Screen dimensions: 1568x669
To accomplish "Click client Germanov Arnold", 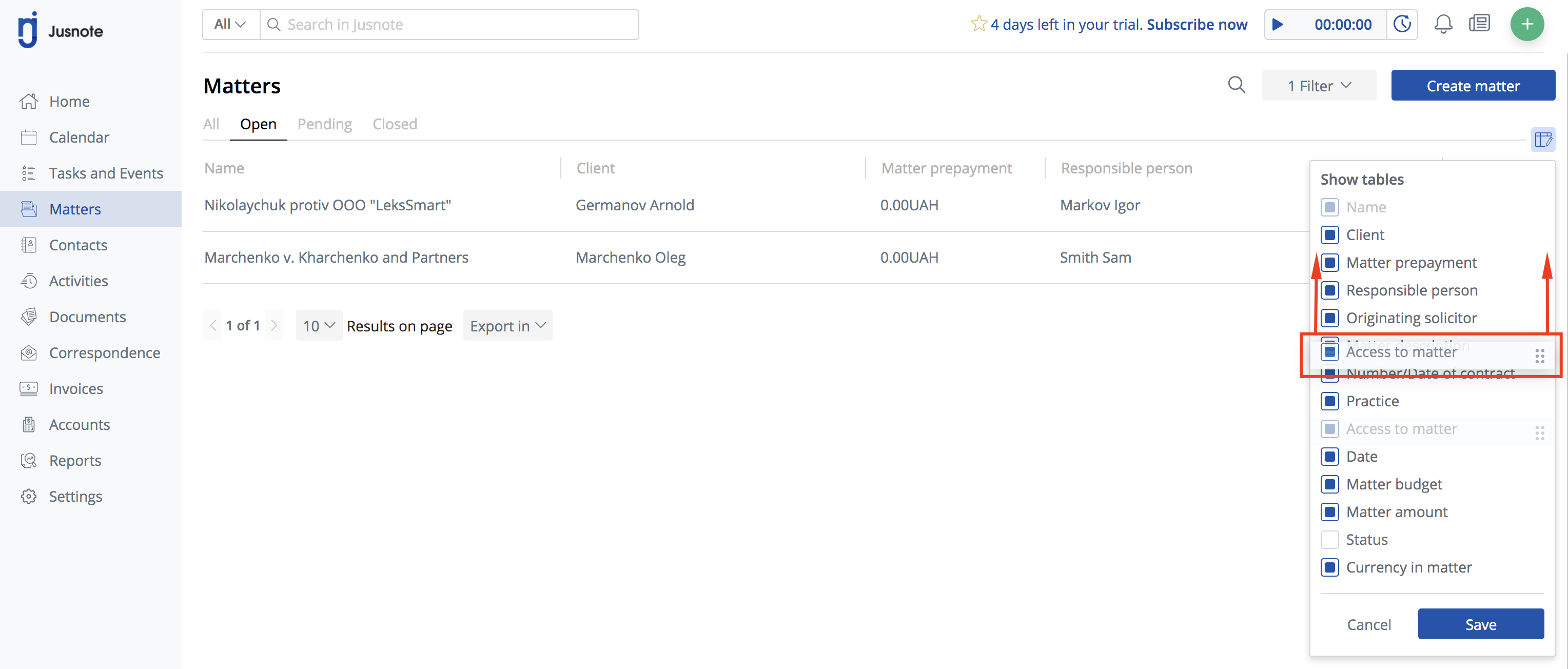I will [x=634, y=205].
